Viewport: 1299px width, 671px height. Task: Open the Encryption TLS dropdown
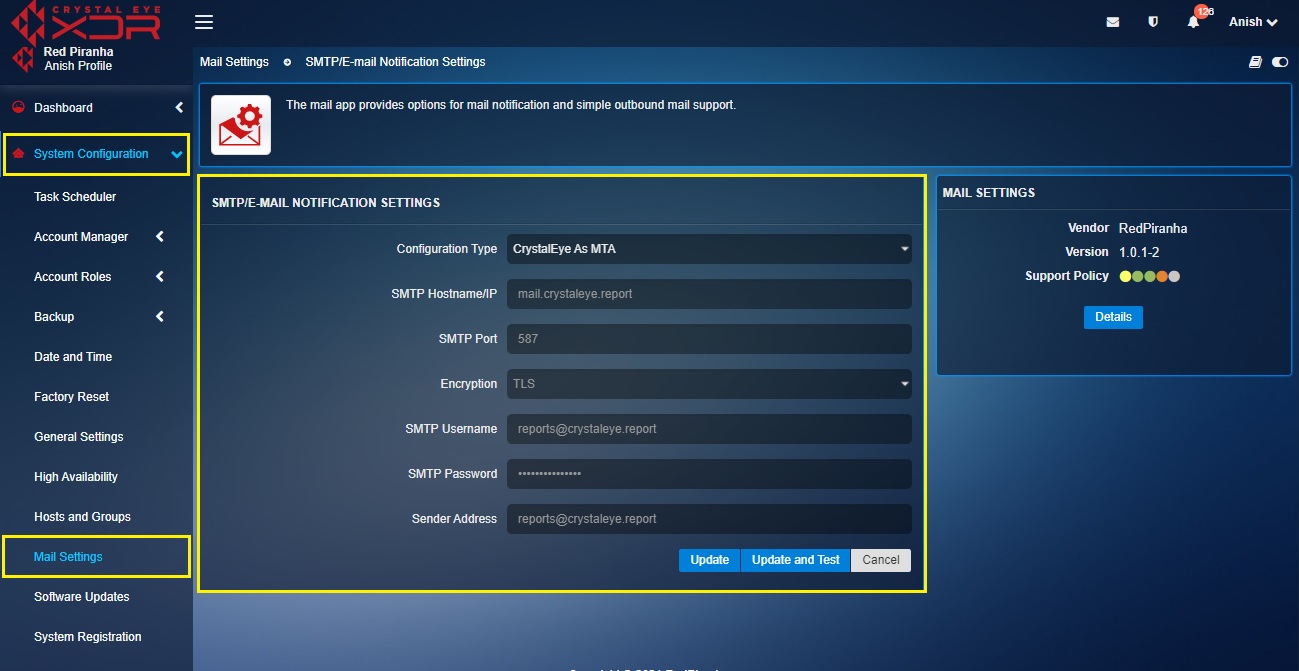[x=709, y=384]
